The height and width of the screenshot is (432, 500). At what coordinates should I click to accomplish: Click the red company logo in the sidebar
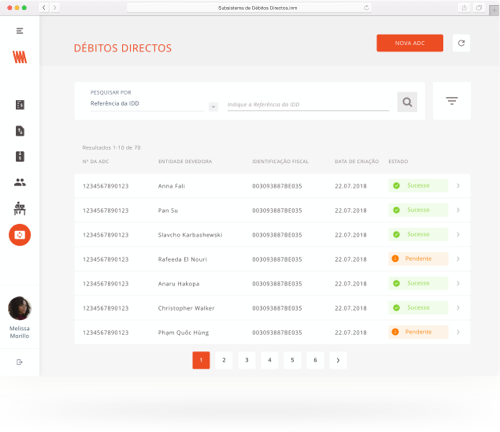pos(20,57)
